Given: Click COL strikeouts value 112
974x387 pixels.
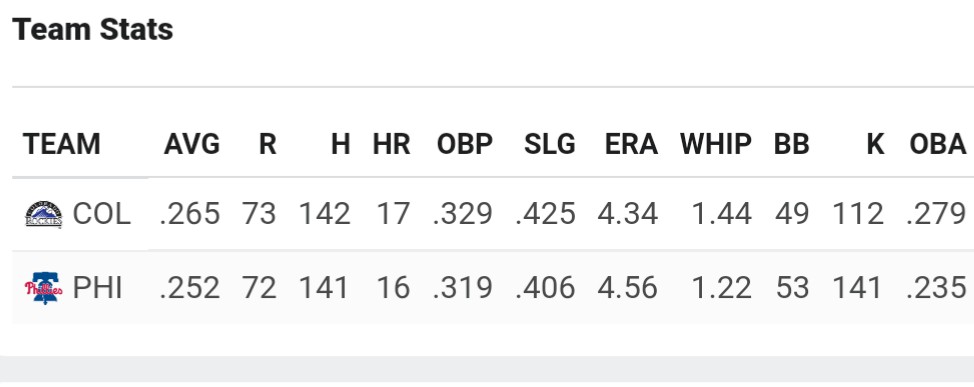Looking at the screenshot, I should pos(858,214).
